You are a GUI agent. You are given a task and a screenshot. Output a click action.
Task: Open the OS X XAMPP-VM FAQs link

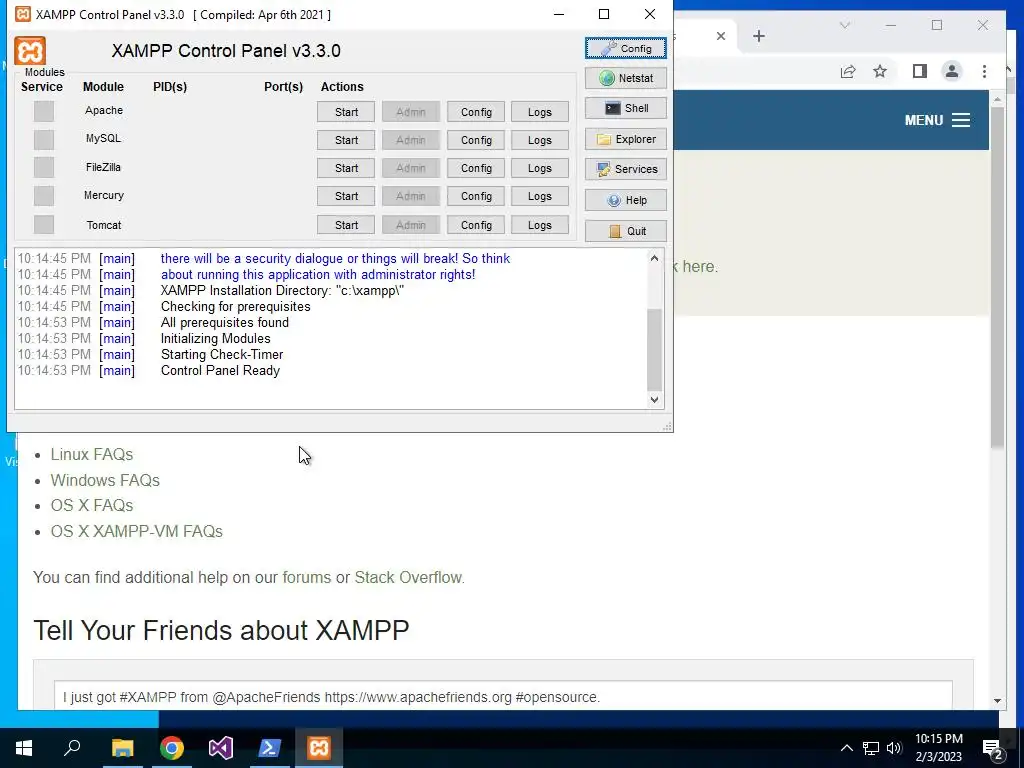pyautogui.click(x=136, y=532)
